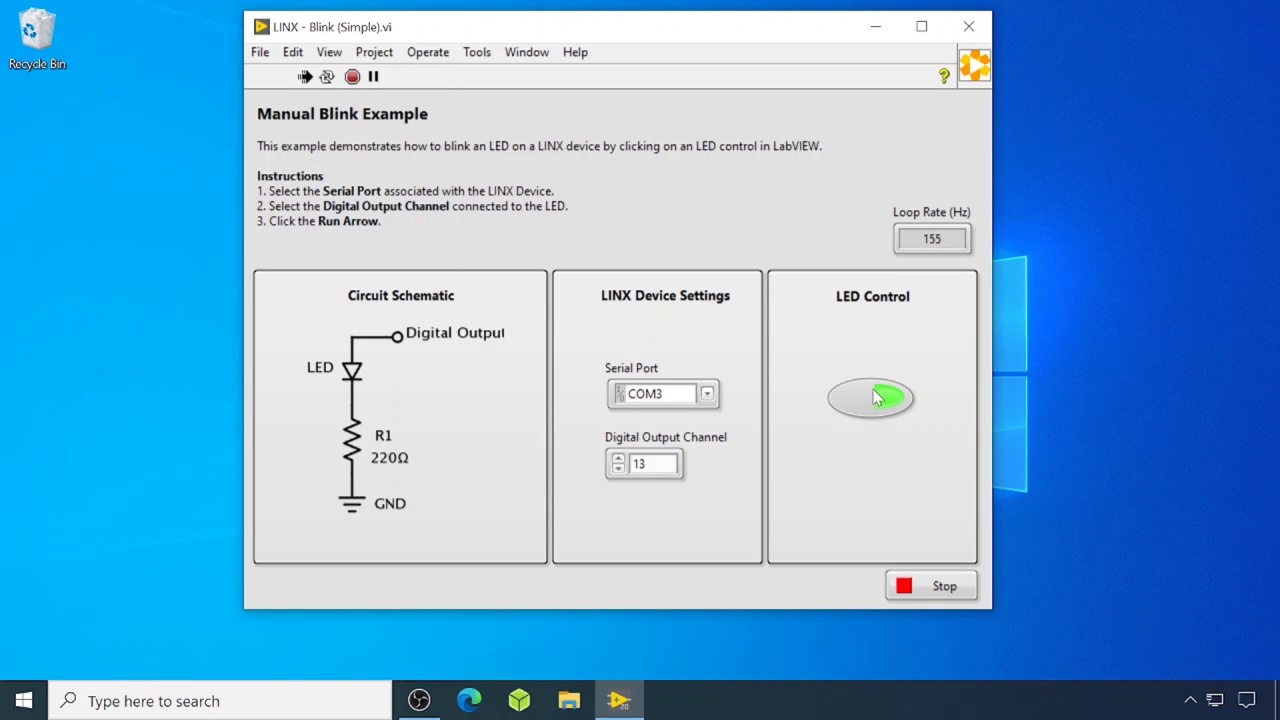Decrement the Digital Output Channel value
1280x720 pixels.
618,469
